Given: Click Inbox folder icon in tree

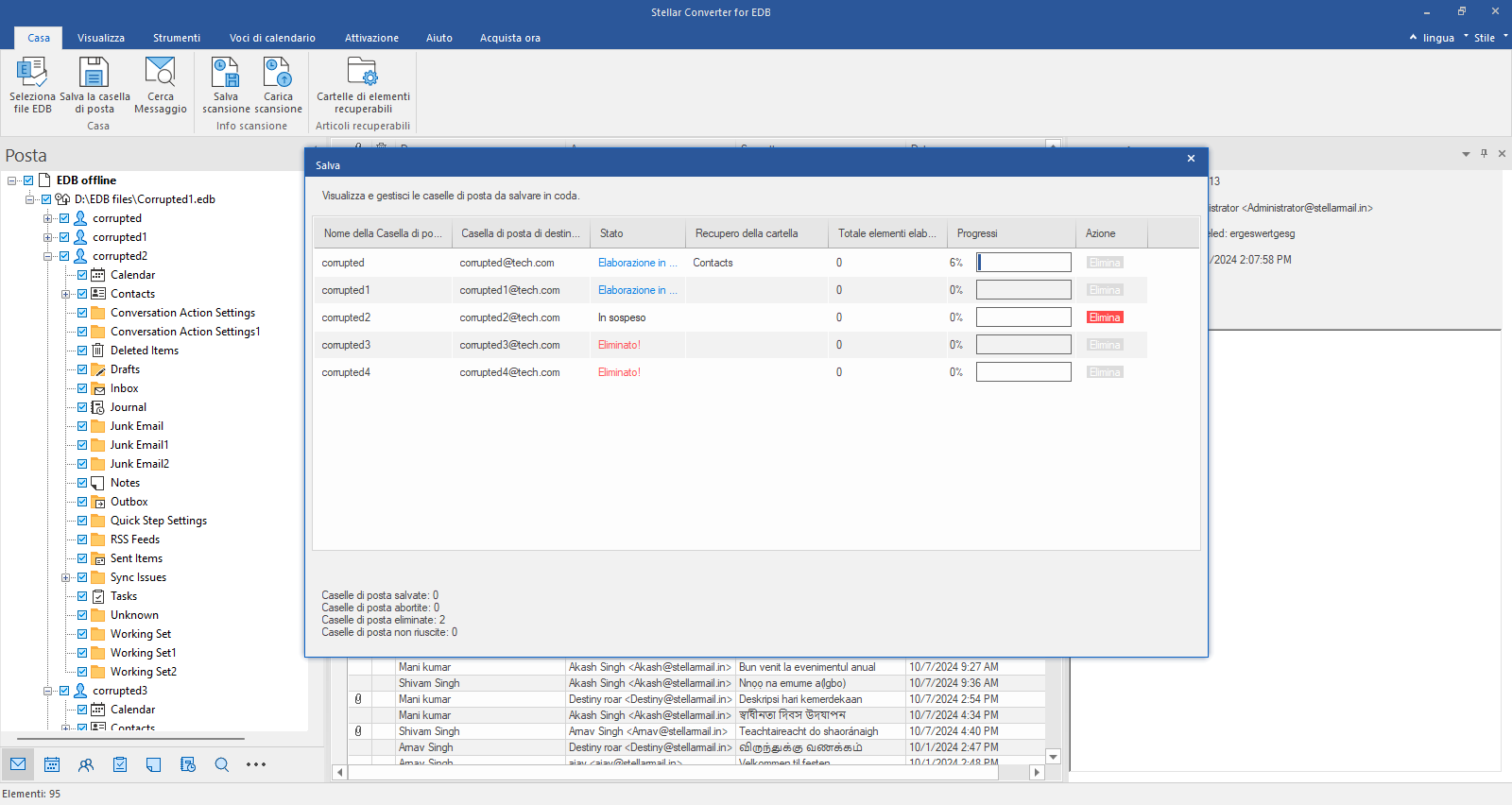Looking at the screenshot, I should click(x=98, y=388).
